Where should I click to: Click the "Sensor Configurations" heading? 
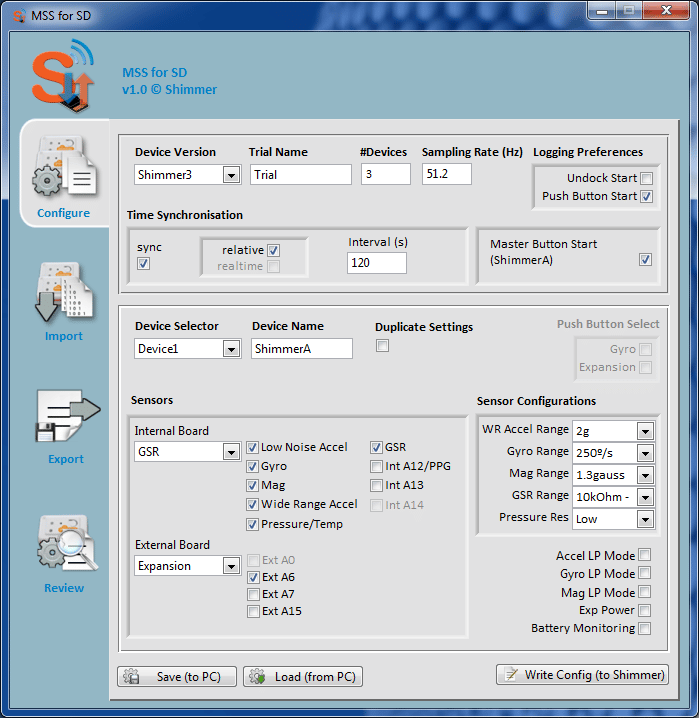coord(536,401)
